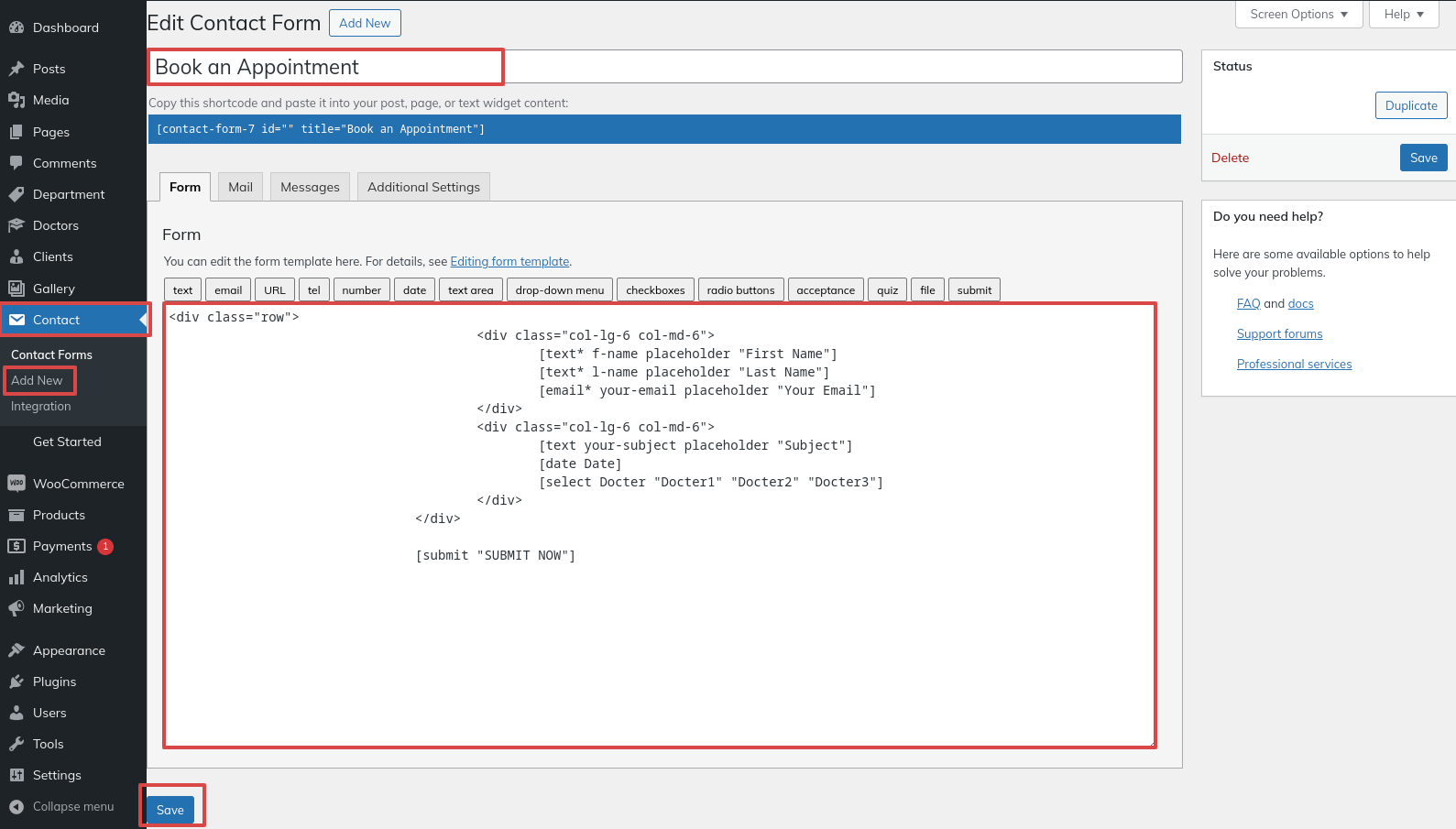The width and height of the screenshot is (1456, 829).
Task: Click the Products archive icon
Action: [16, 515]
